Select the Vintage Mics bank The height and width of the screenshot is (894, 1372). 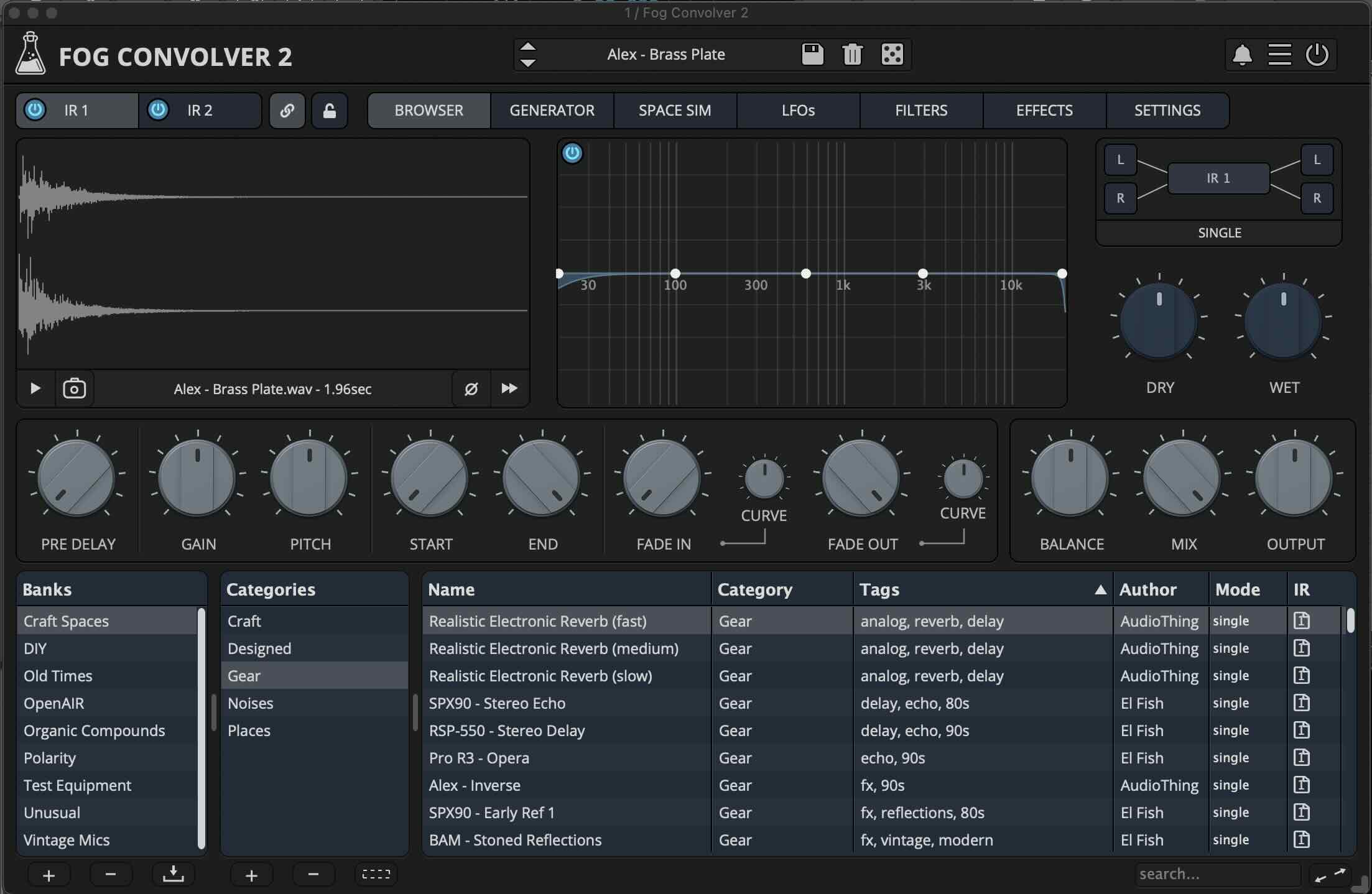107,840
